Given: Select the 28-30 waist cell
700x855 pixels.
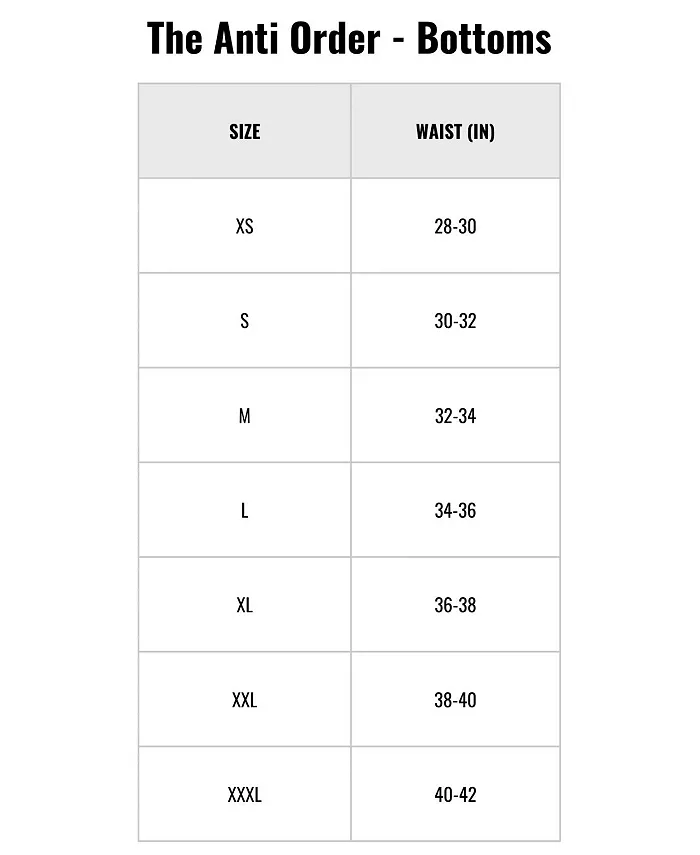Looking at the screenshot, I should tap(455, 226).
